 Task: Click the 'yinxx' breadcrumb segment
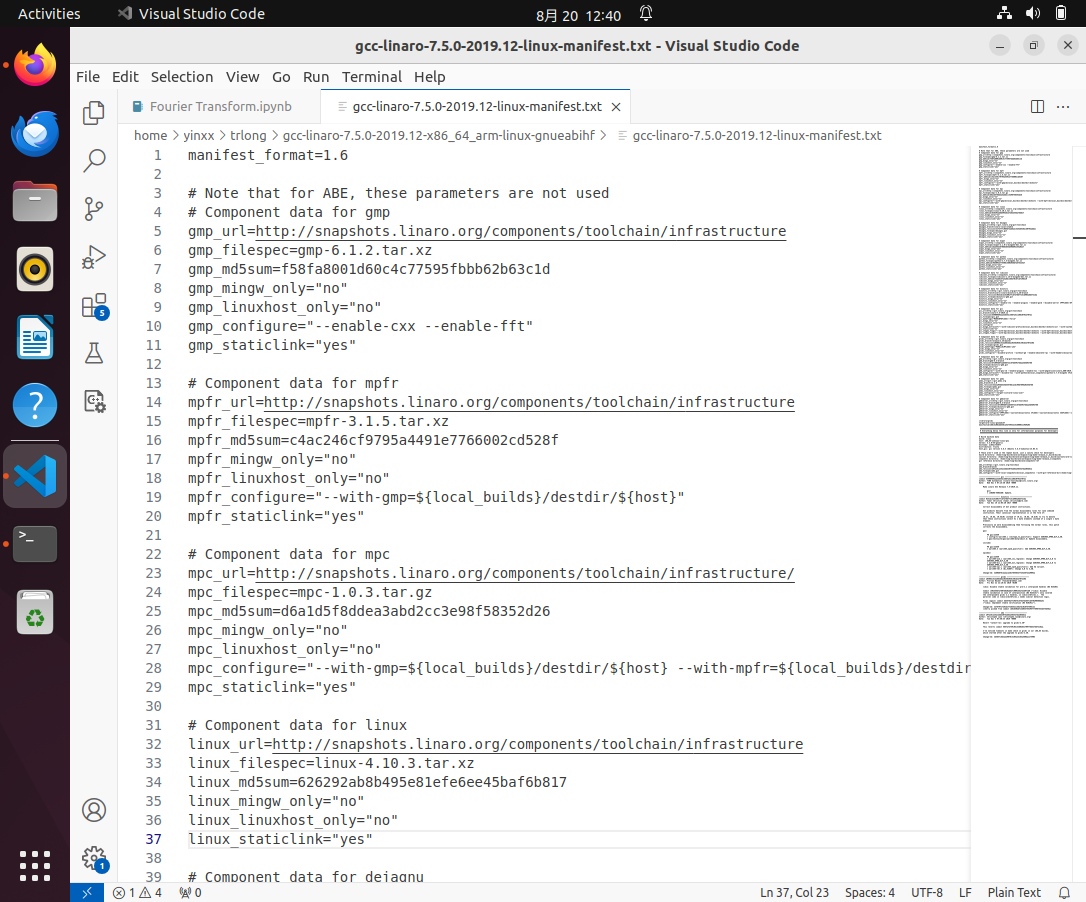click(x=199, y=136)
